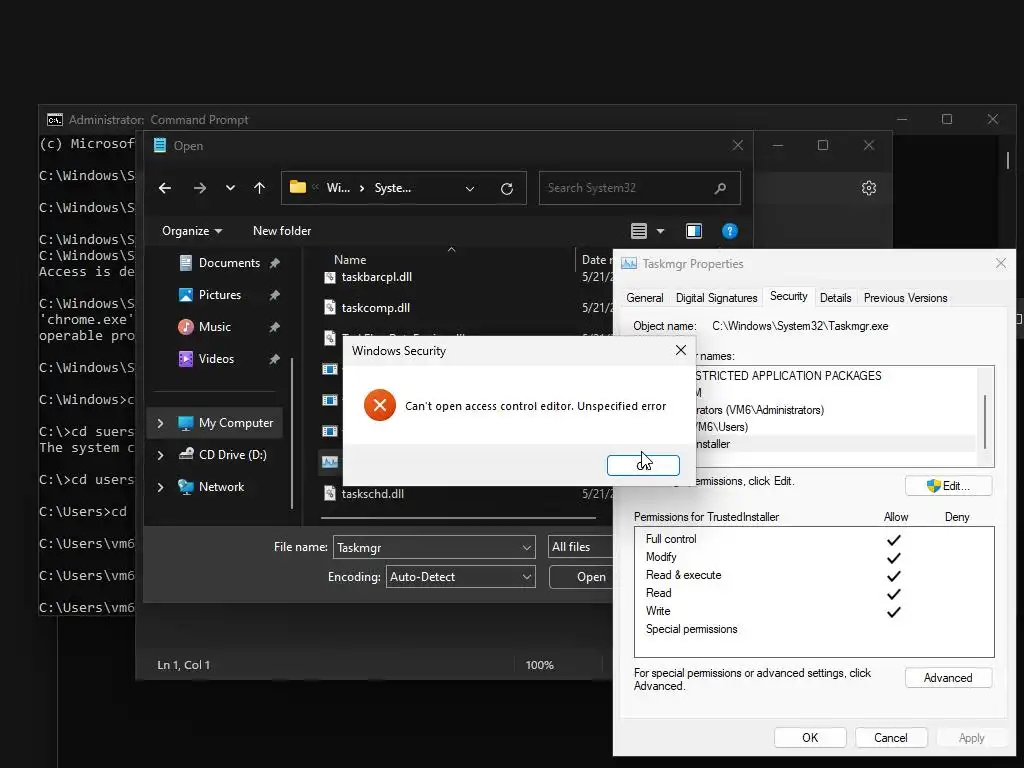This screenshot has height=768, width=1024.
Task: Click the search magnifier icon
Action: tap(720, 188)
